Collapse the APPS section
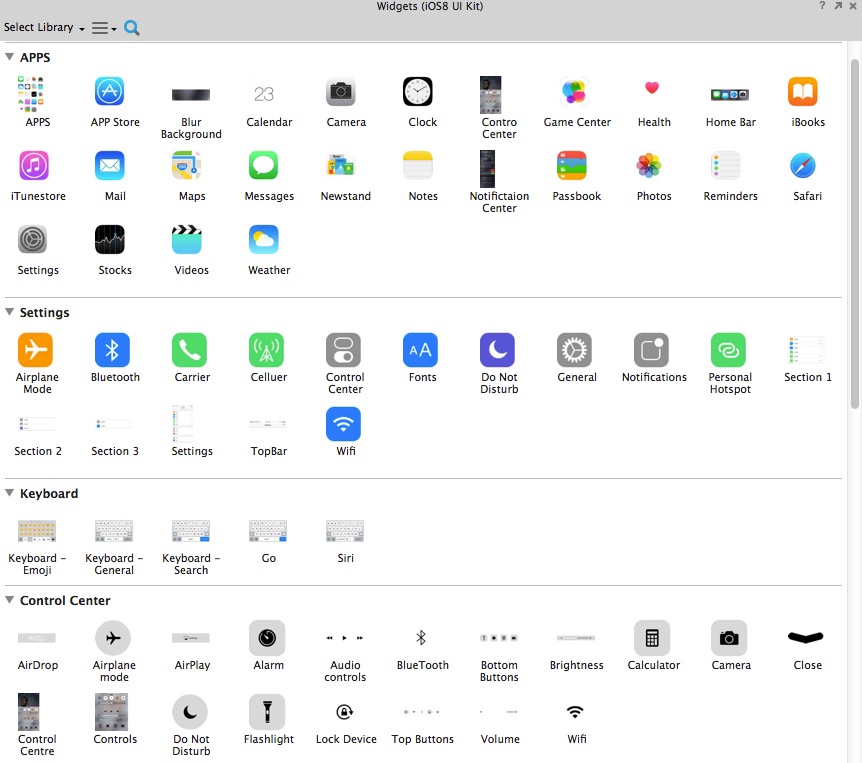The image size is (862, 763). click(x=9, y=57)
